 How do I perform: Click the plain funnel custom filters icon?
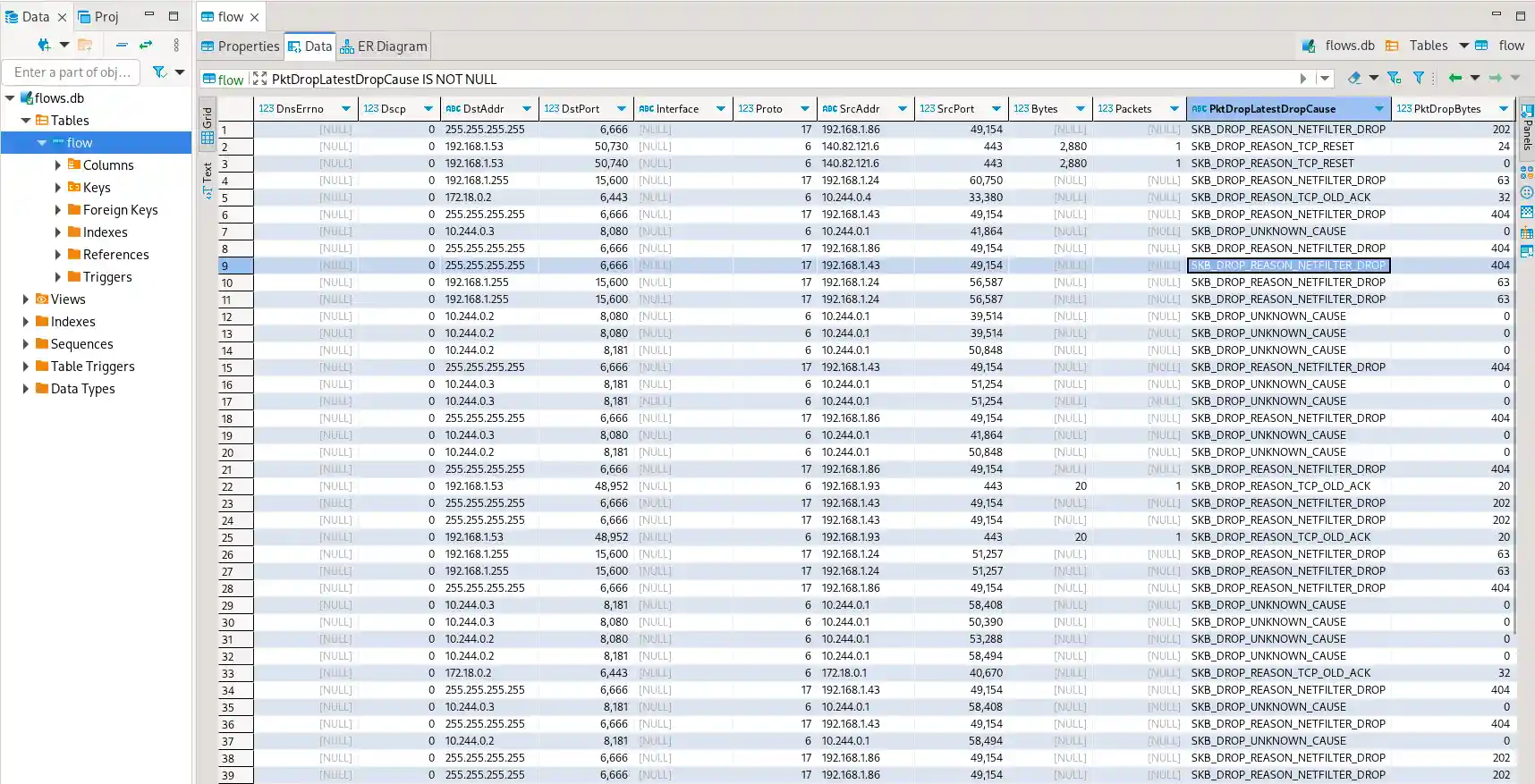1419,79
